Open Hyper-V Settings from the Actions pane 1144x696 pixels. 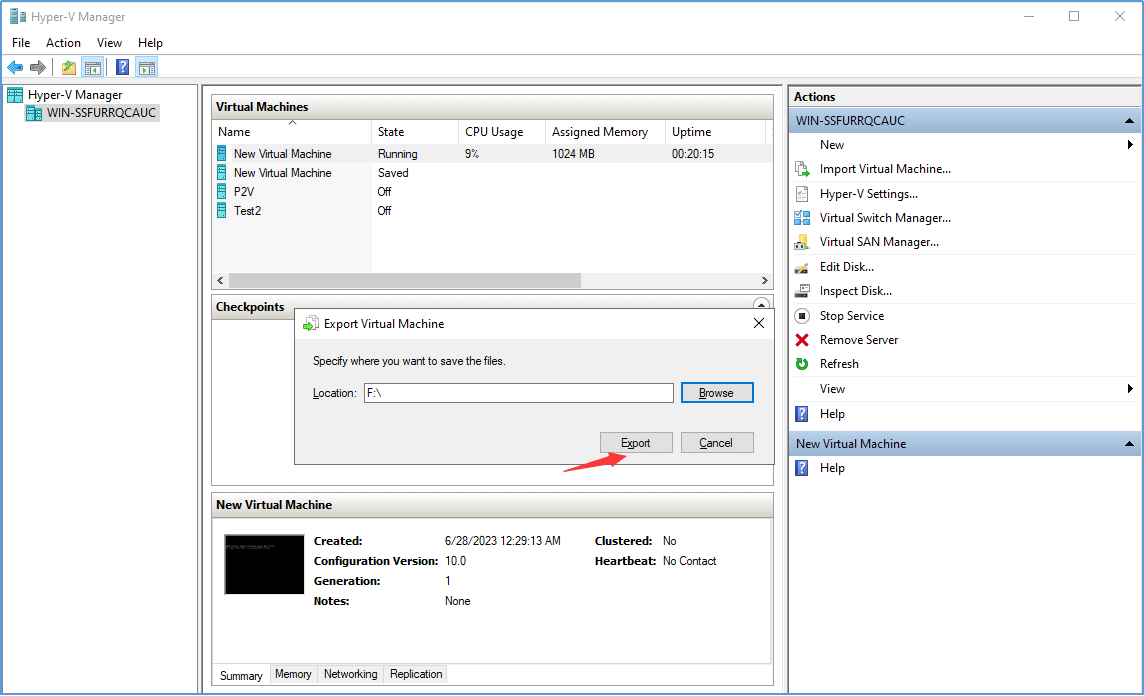[x=868, y=194]
